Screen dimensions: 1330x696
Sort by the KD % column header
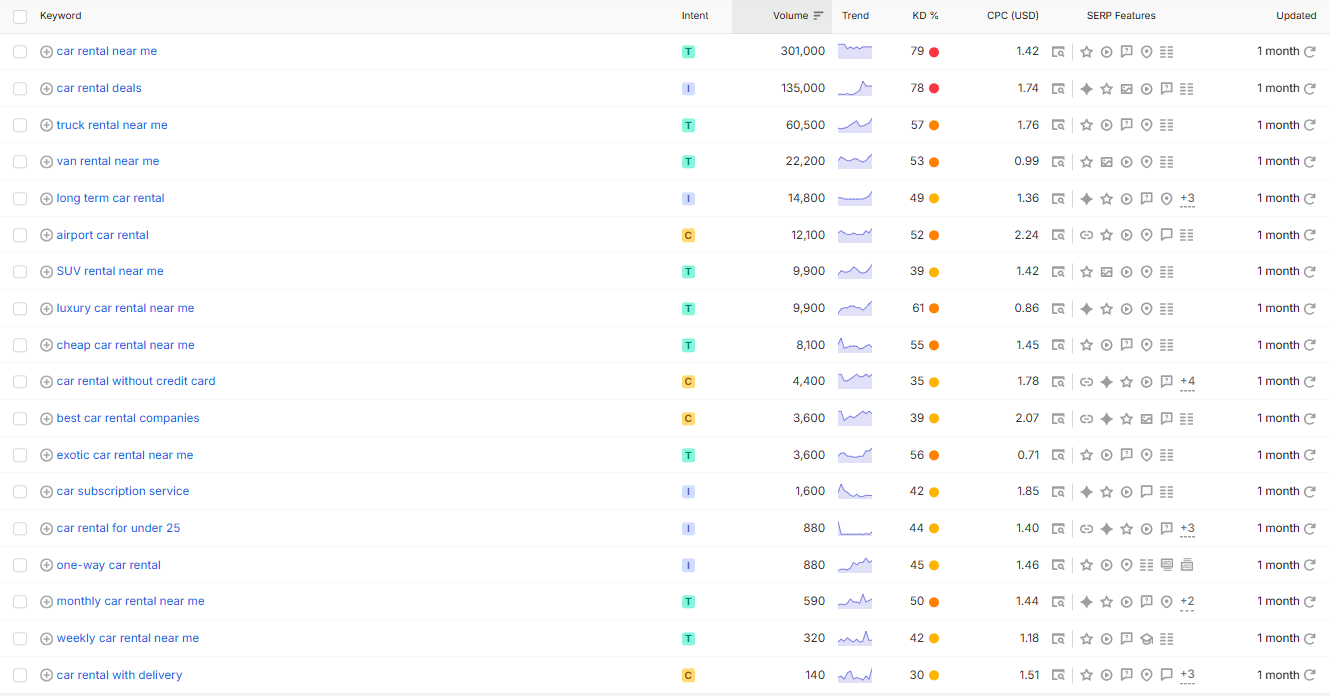[x=925, y=16]
